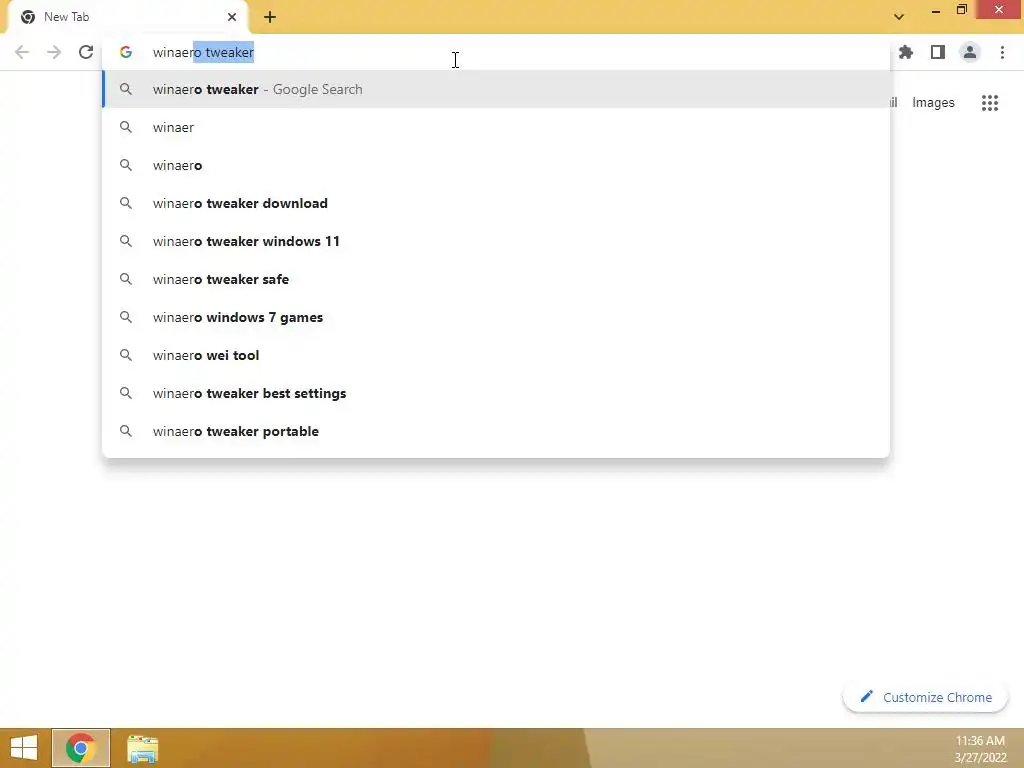Open the profile avatar menu
1024x768 pixels.
click(970, 52)
